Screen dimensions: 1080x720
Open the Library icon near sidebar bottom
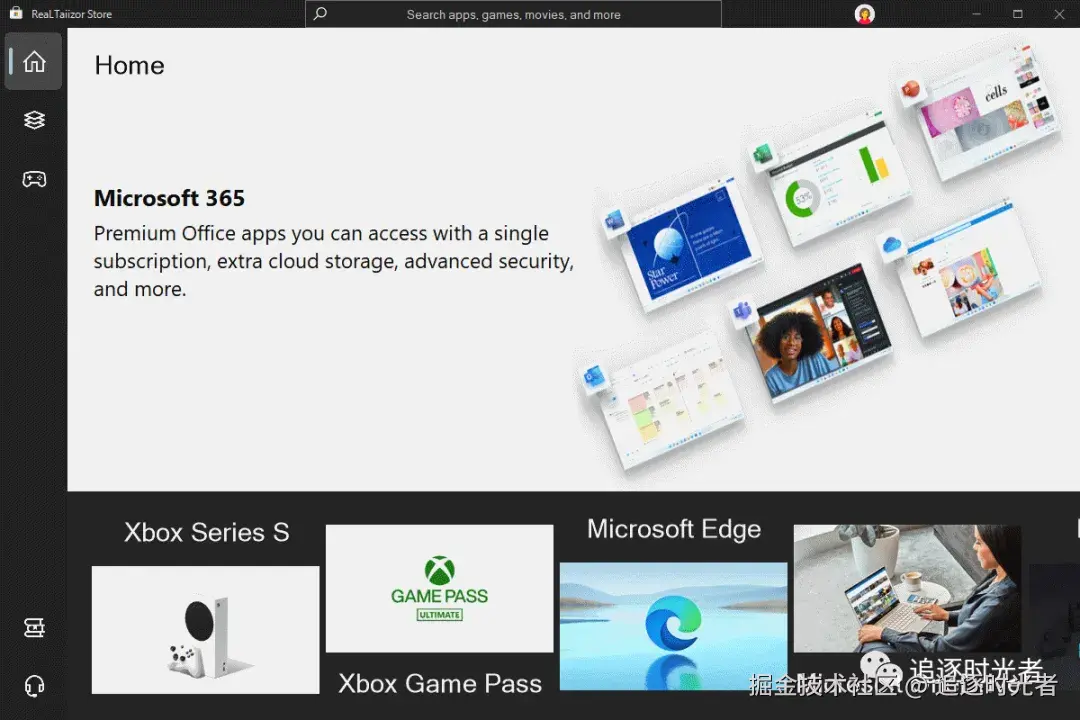pos(34,628)
